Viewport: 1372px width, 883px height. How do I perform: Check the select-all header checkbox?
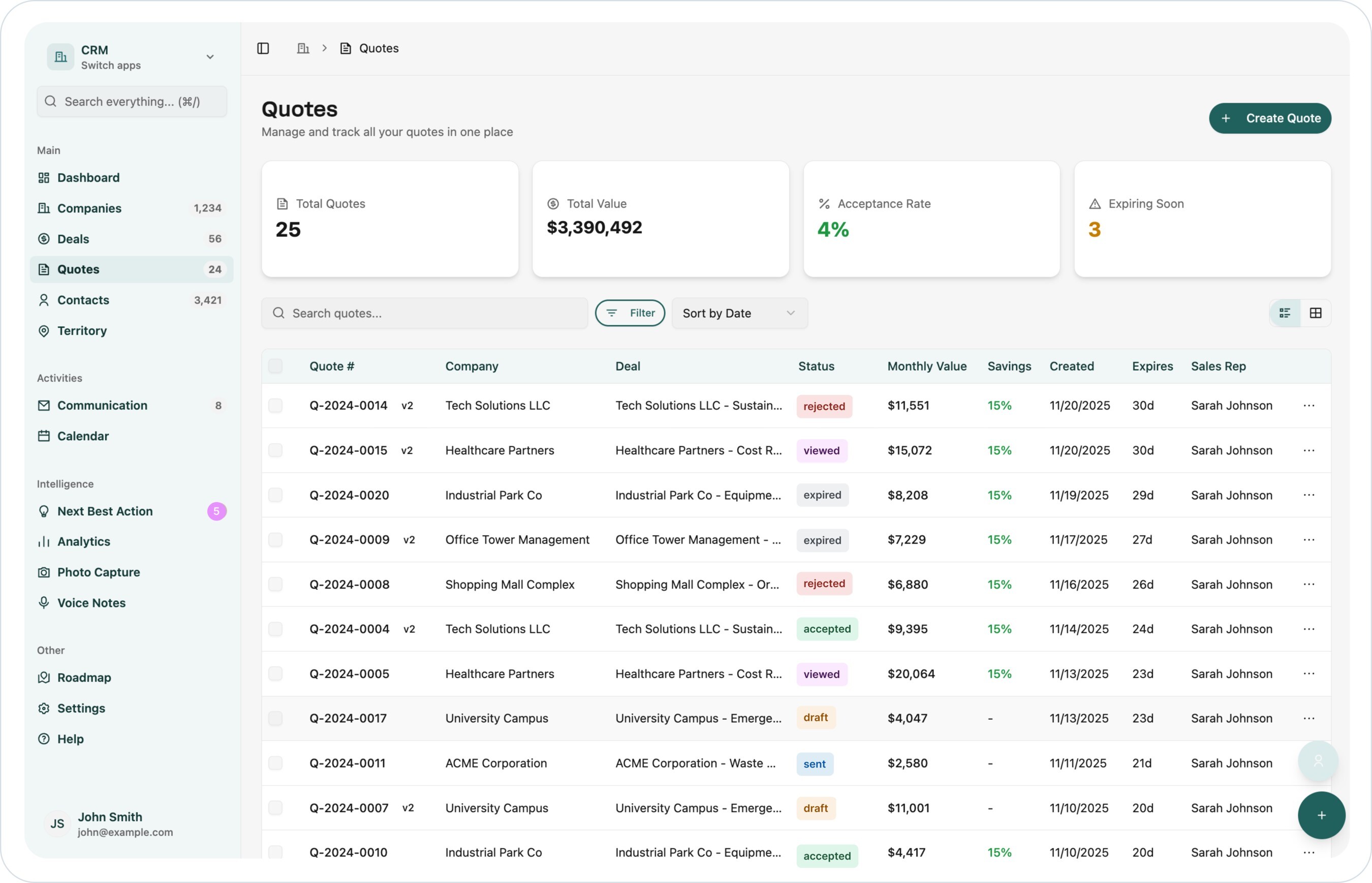pos(275,366)
